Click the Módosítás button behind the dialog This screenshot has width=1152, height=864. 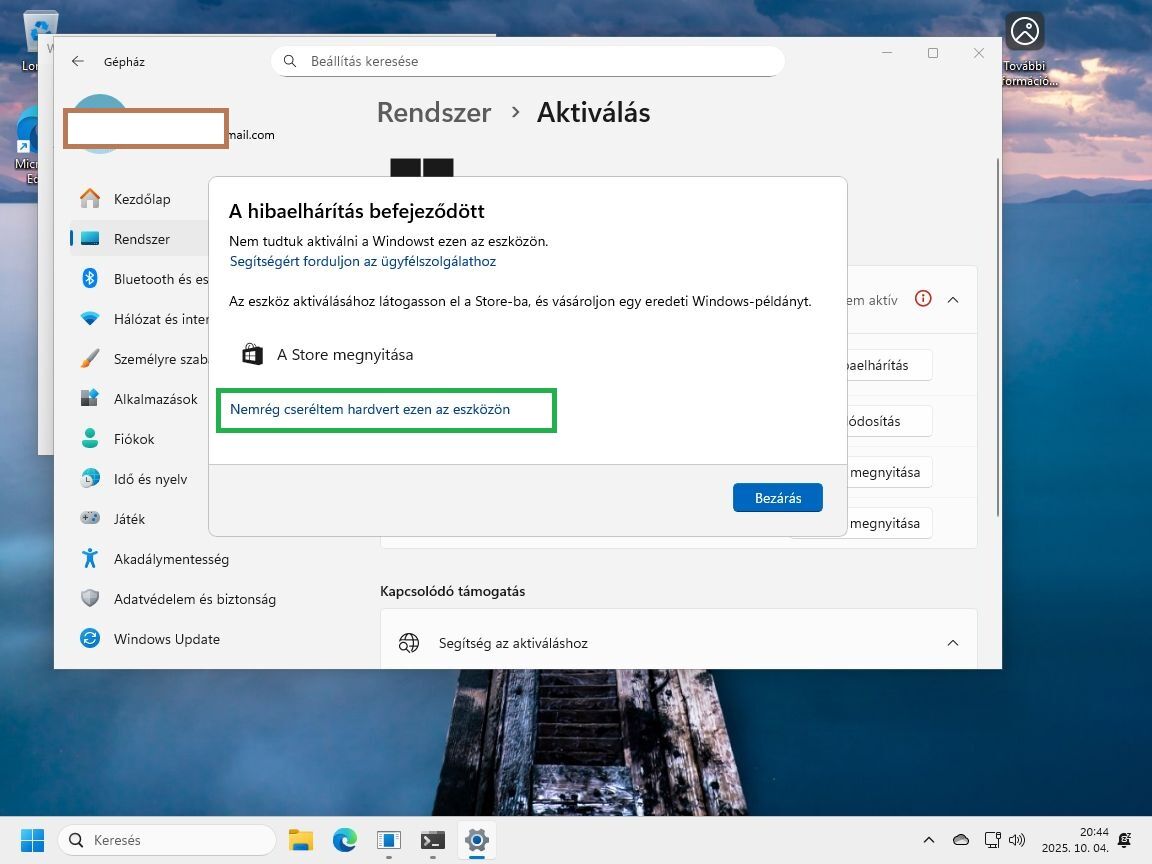coord(890,421)
